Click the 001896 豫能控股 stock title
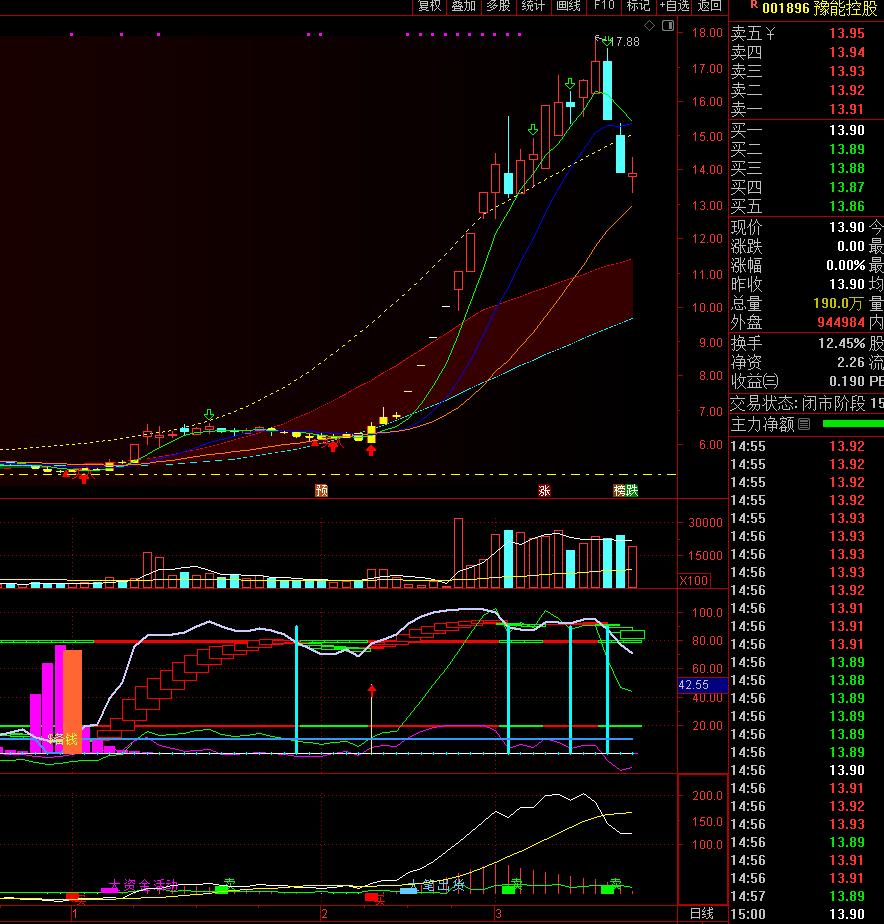The image size is (884, 924). point(820,8)
